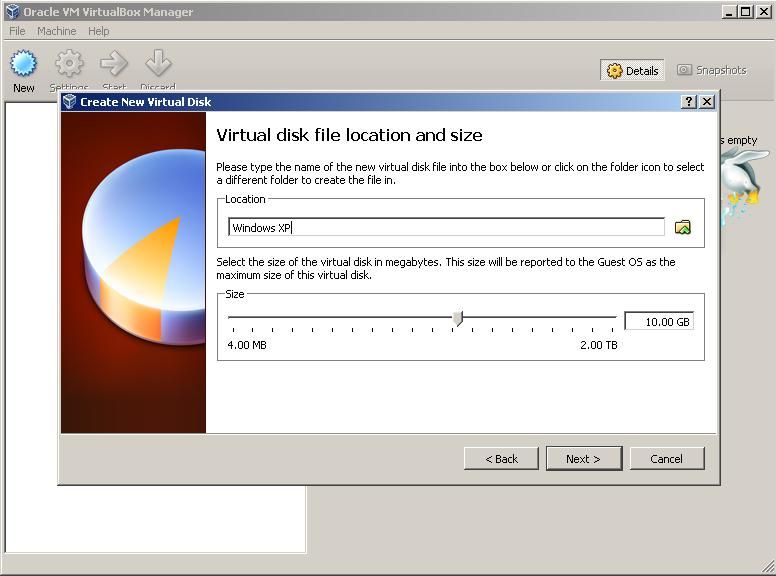Click the 4.00 MB minimum size label

(x=246, y=345)
